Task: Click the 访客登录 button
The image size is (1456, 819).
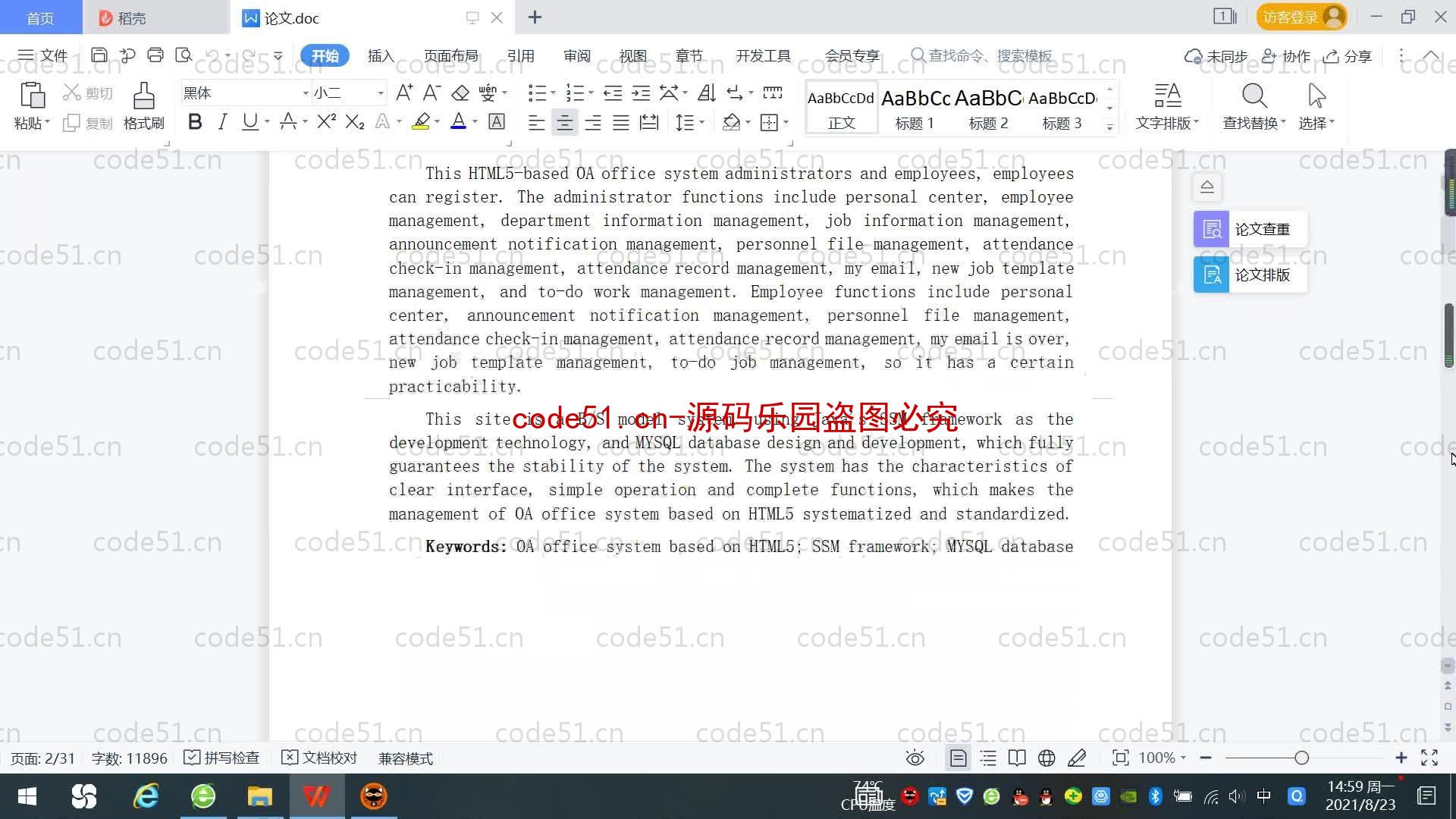Action: [x=1300, y=17]
